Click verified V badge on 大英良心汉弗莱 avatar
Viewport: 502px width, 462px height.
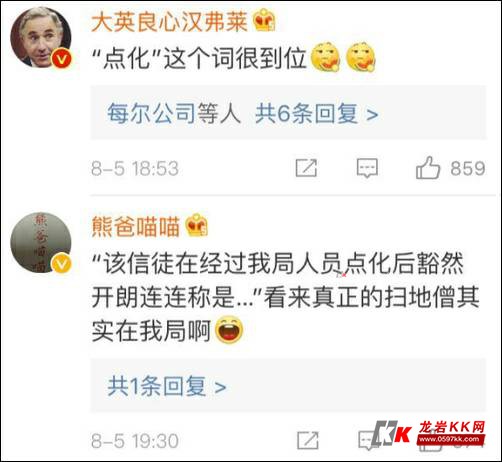point(62,59)
